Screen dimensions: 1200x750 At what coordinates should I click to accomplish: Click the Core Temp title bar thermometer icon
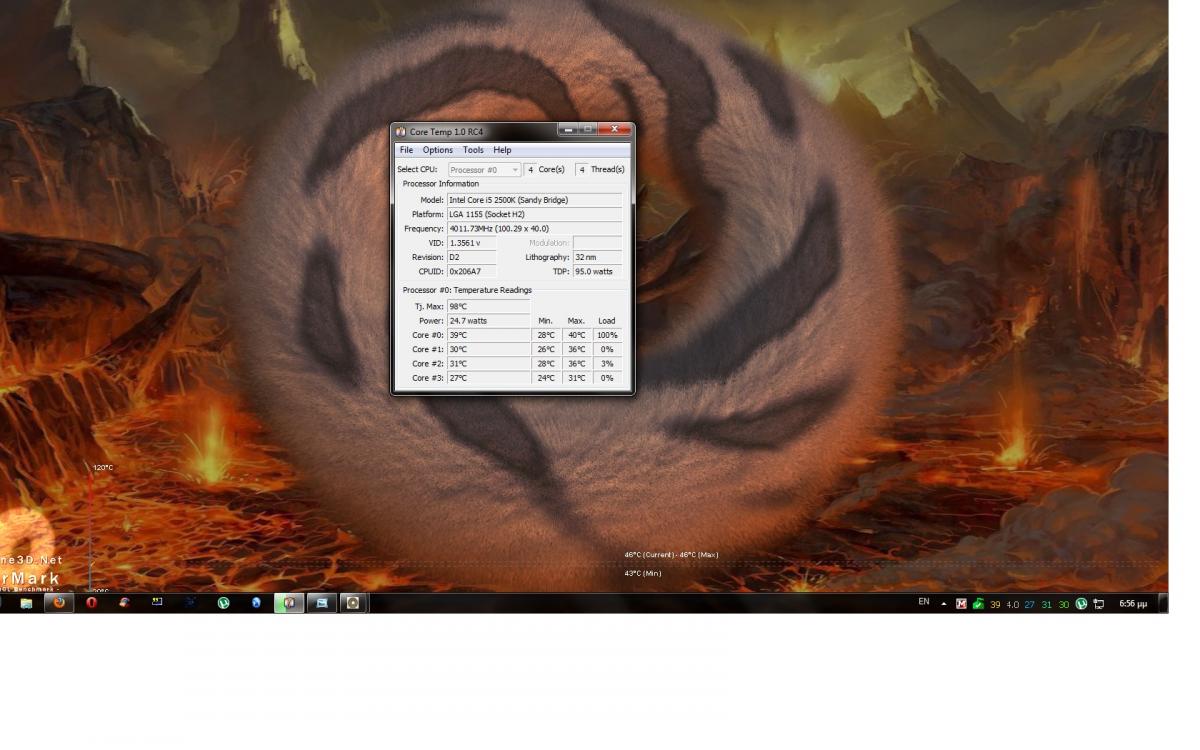(400, 131)
